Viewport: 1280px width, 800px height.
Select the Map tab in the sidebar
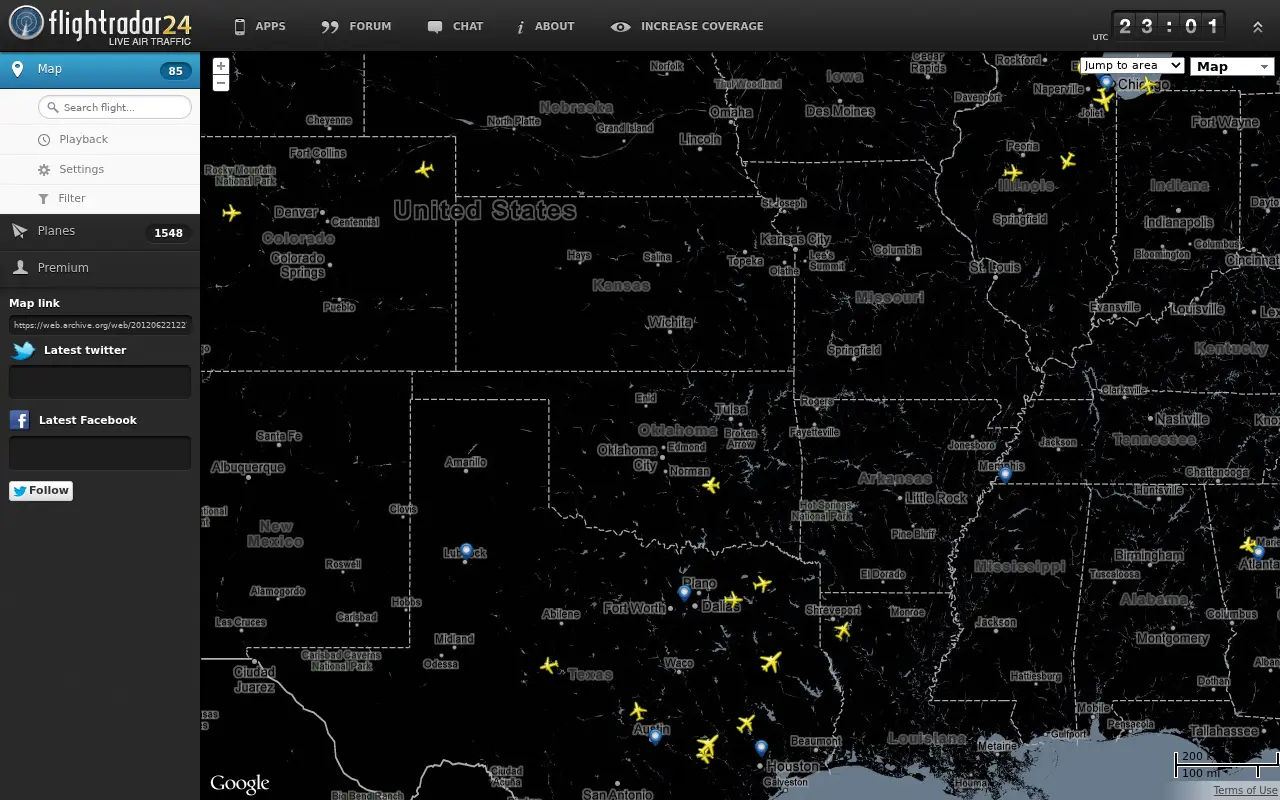pyautogui.click(x=100, y=70)
